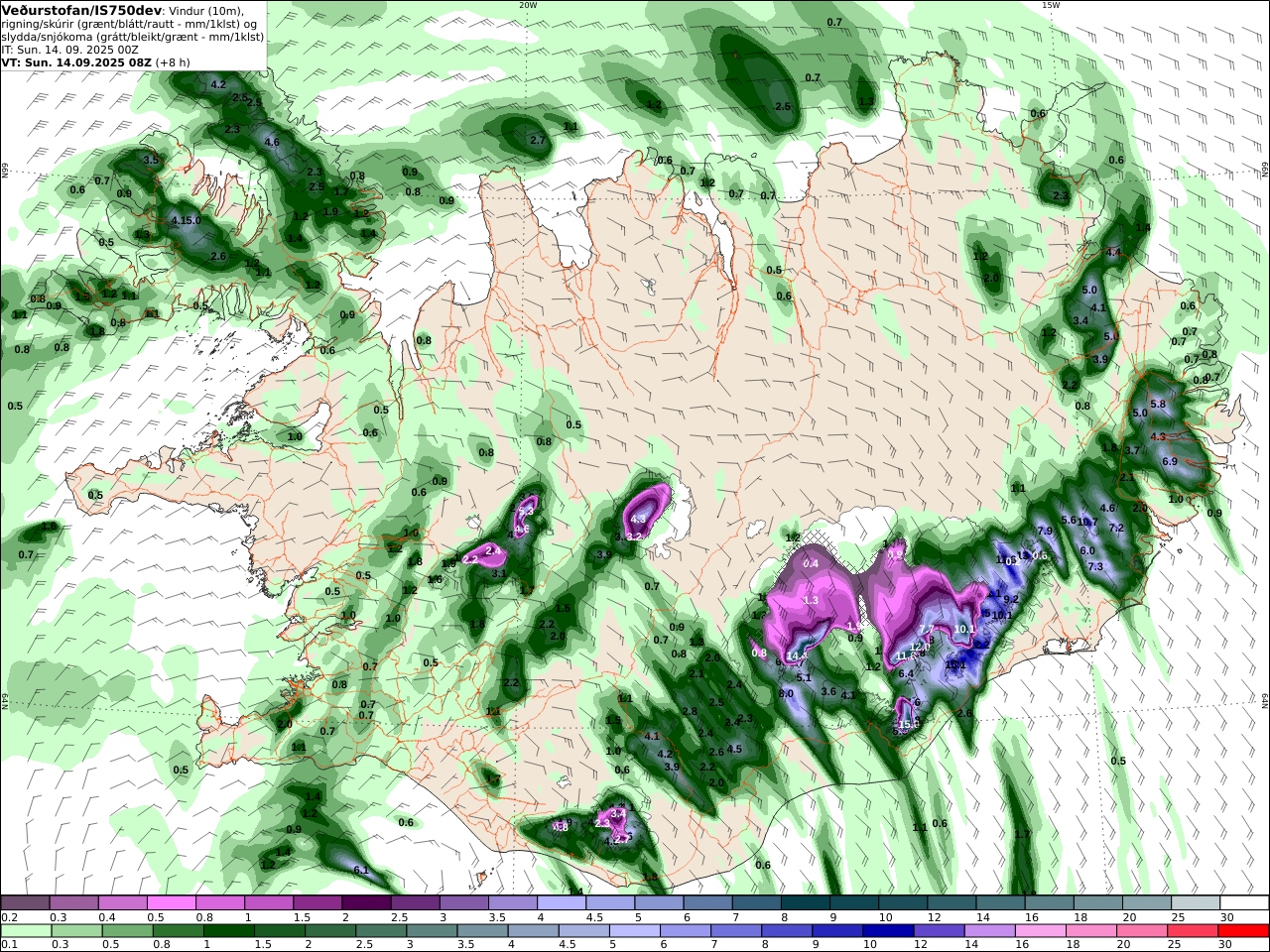Click the dark blue 10 mm swatch in the rain legend
Viewport: 1270px width, 952px height.
886,931
